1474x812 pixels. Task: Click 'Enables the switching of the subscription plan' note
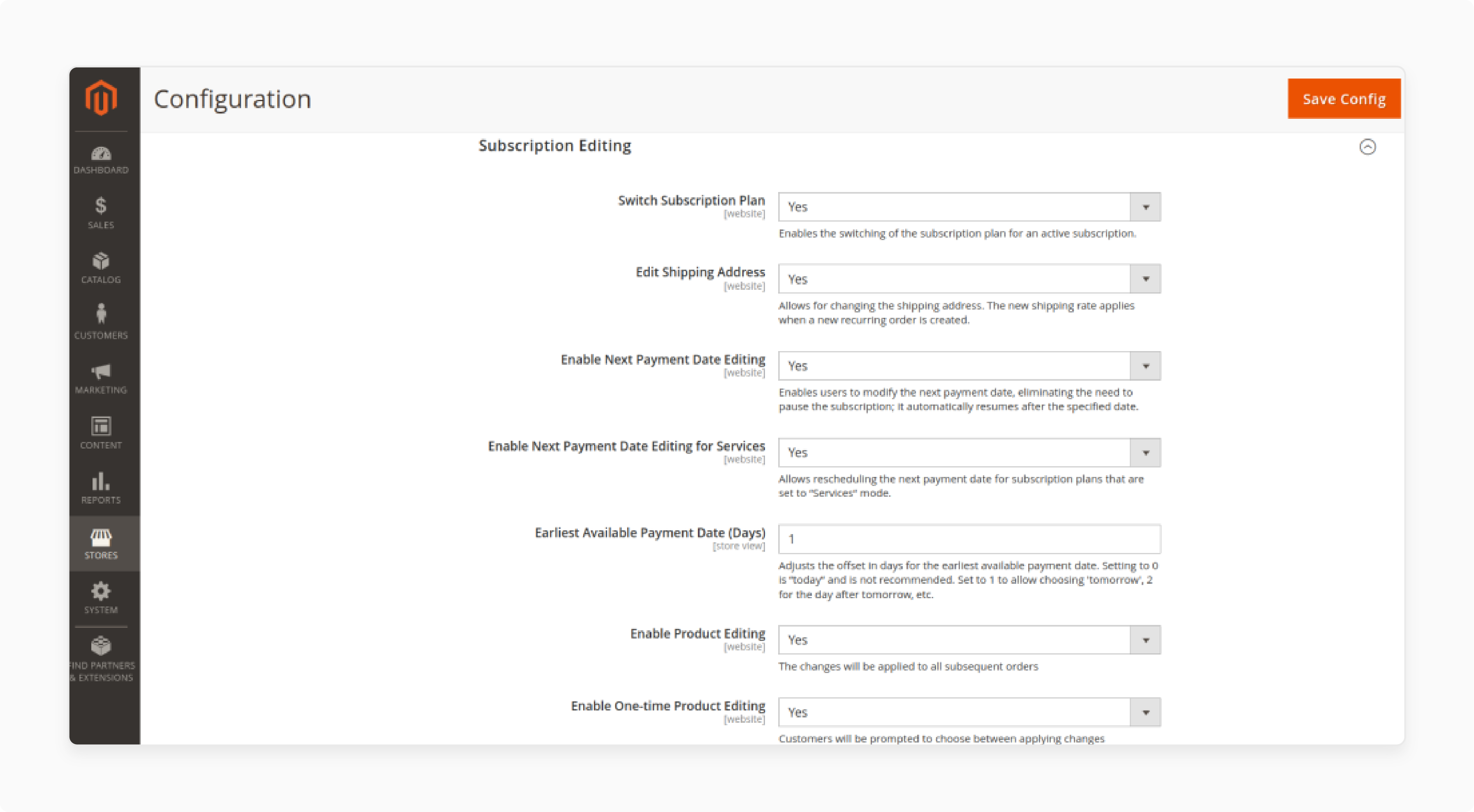(x=957, y=234)
